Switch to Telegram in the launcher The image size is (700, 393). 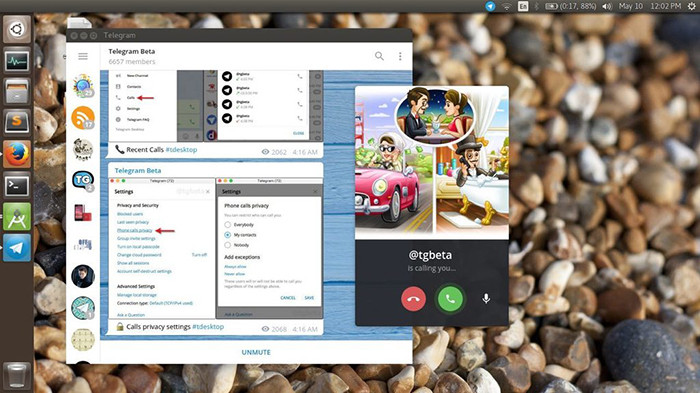(17, 248)
